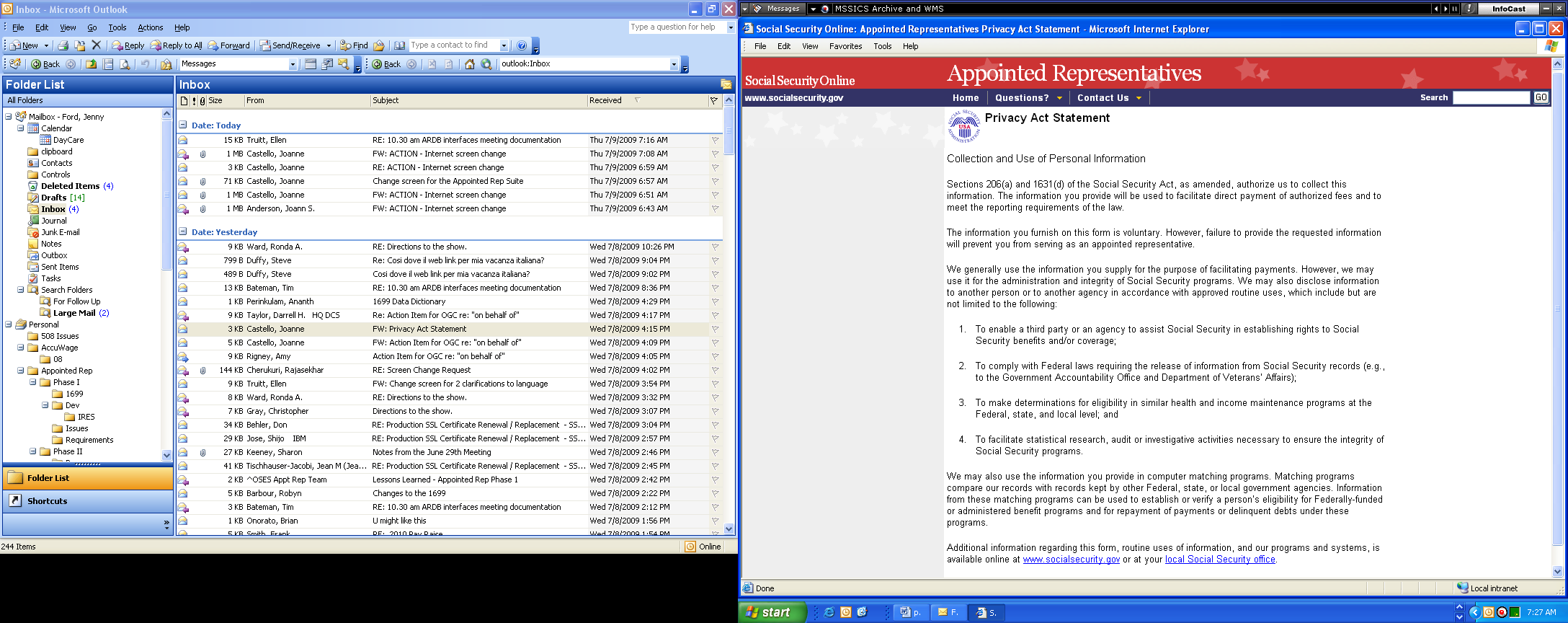Open the New item dropdown arrow

46,45
